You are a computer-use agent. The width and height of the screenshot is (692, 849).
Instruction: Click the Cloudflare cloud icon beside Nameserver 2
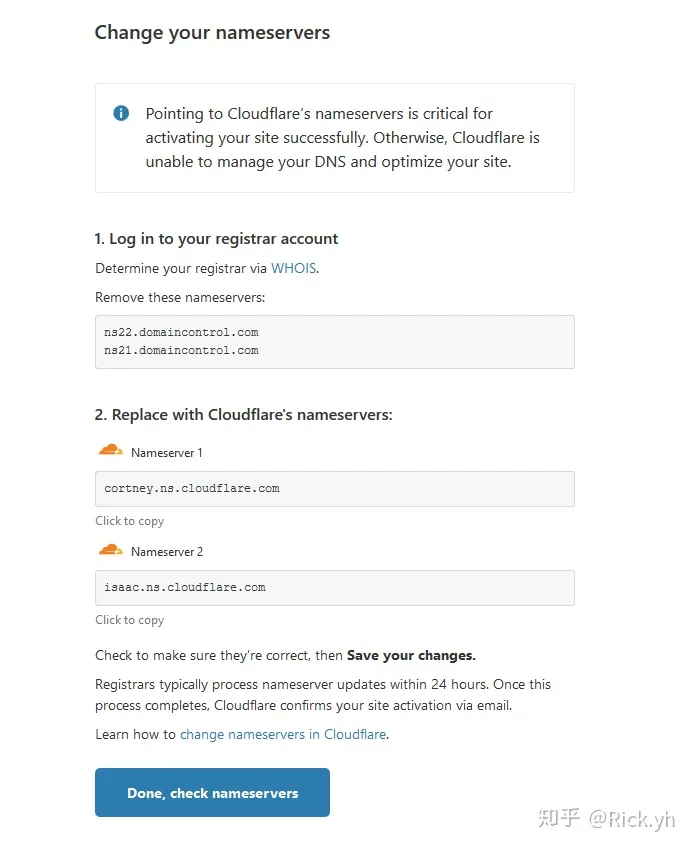[111, 550]
